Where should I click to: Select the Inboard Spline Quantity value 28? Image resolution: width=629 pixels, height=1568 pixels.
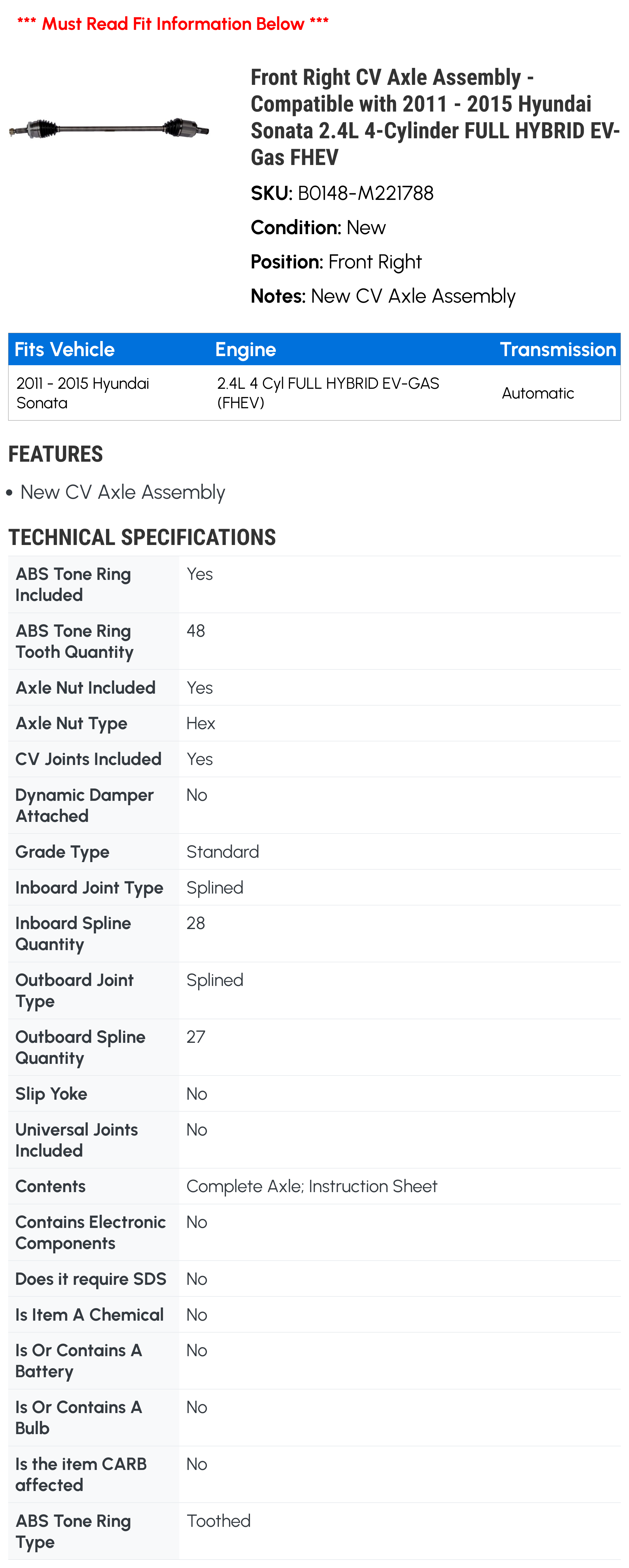(x=195, y=923)
